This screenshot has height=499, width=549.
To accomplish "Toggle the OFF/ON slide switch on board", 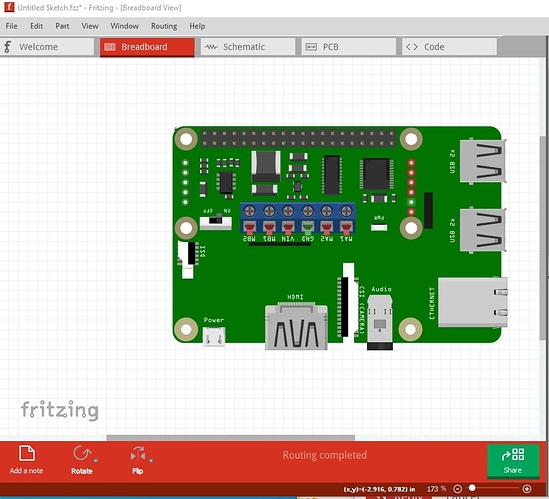I will 215,222.
